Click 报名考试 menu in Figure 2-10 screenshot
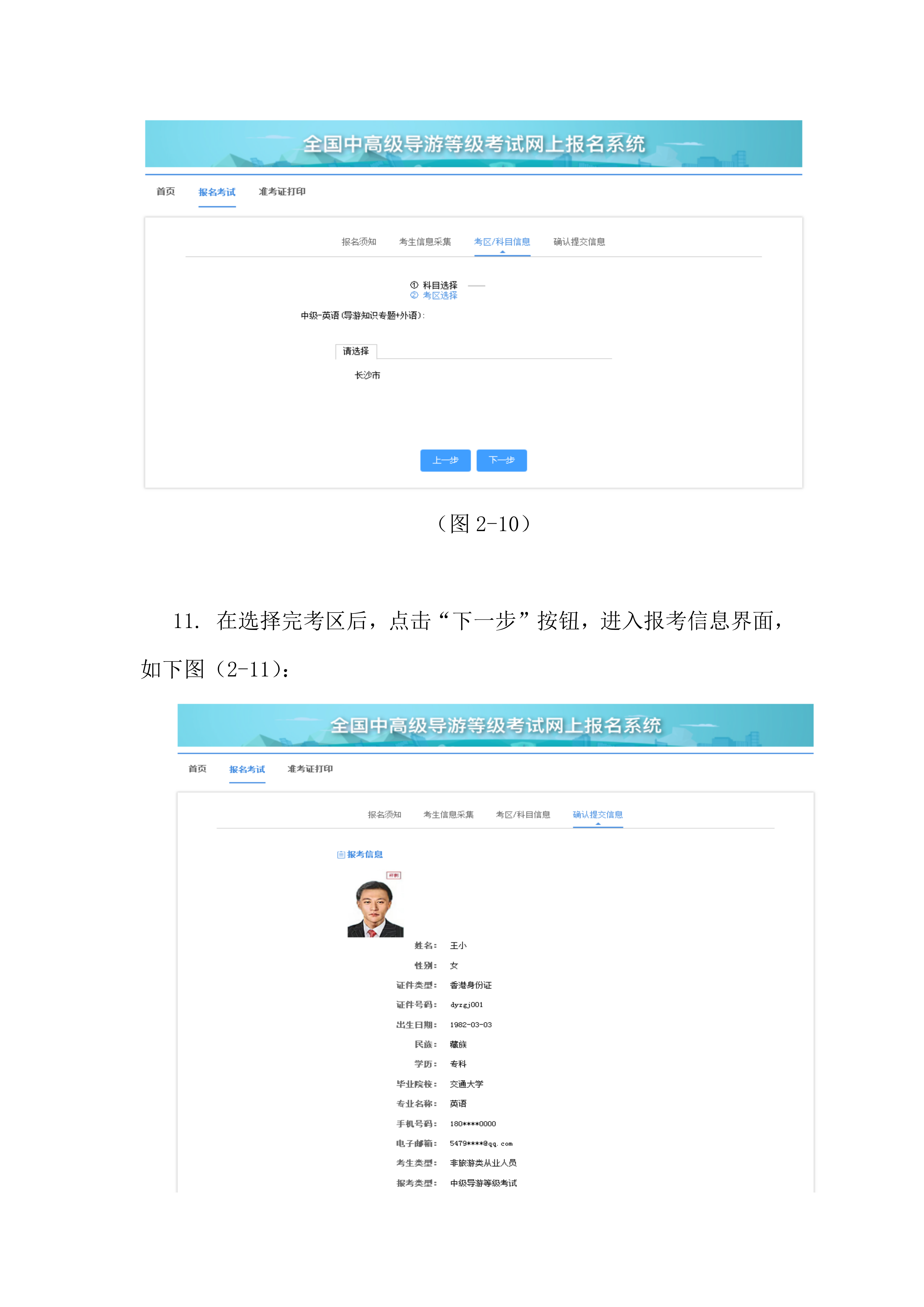The height and width of the screenshot is (1307, 924). 217,192
